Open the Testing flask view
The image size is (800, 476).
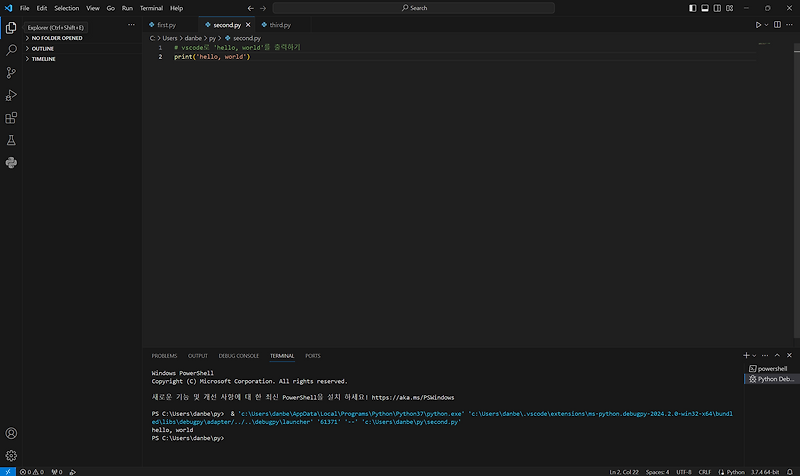pyautogui.click(x=11, y=140)
